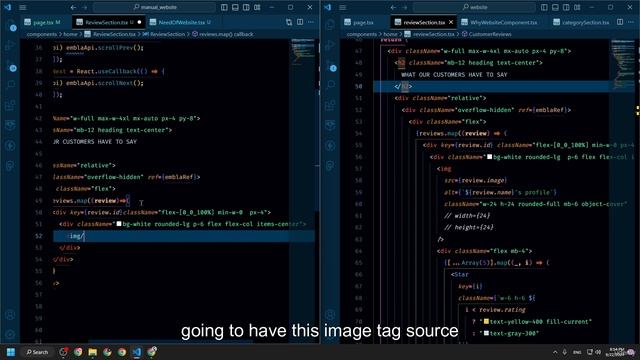Click taskbar Search box
Viewport: 640px width, 360px height.
(37, 352)
